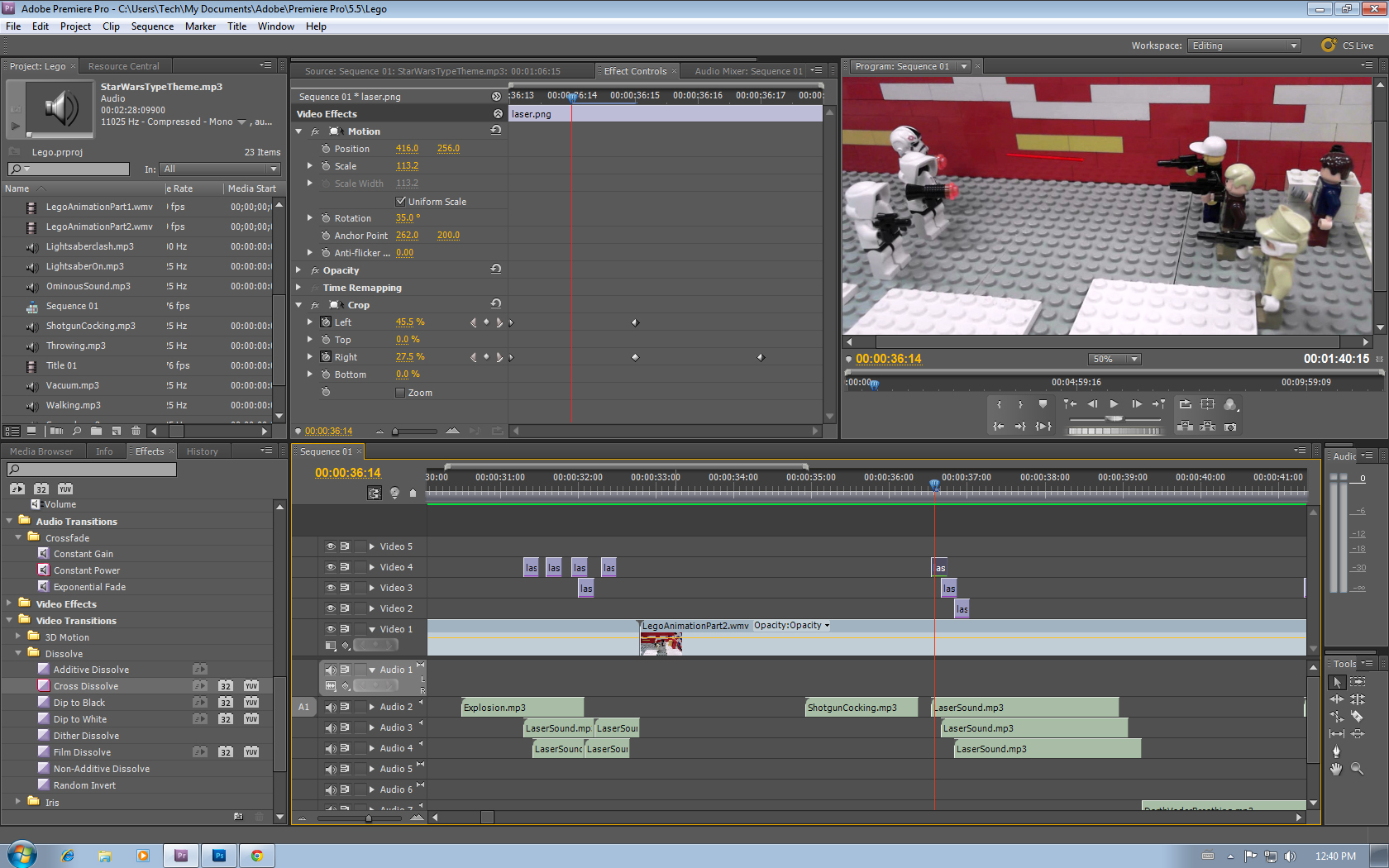The width and height of the screenshot is (1389, 868).
Task: Click the Position X value 416.0
Action: point(407,149)
